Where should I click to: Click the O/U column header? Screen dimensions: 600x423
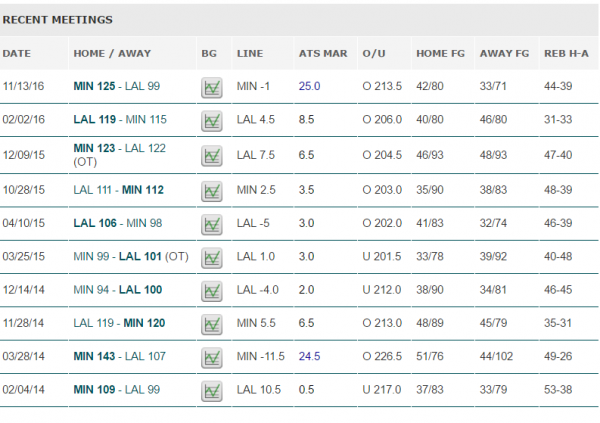point(374,54)
